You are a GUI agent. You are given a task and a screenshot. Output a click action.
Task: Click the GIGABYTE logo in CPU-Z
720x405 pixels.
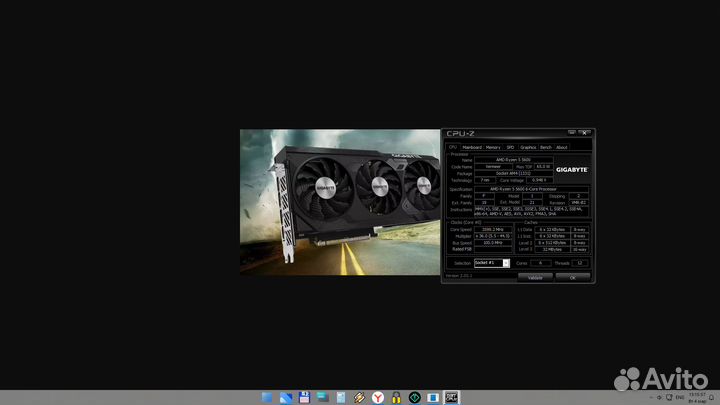coord(572,170)
